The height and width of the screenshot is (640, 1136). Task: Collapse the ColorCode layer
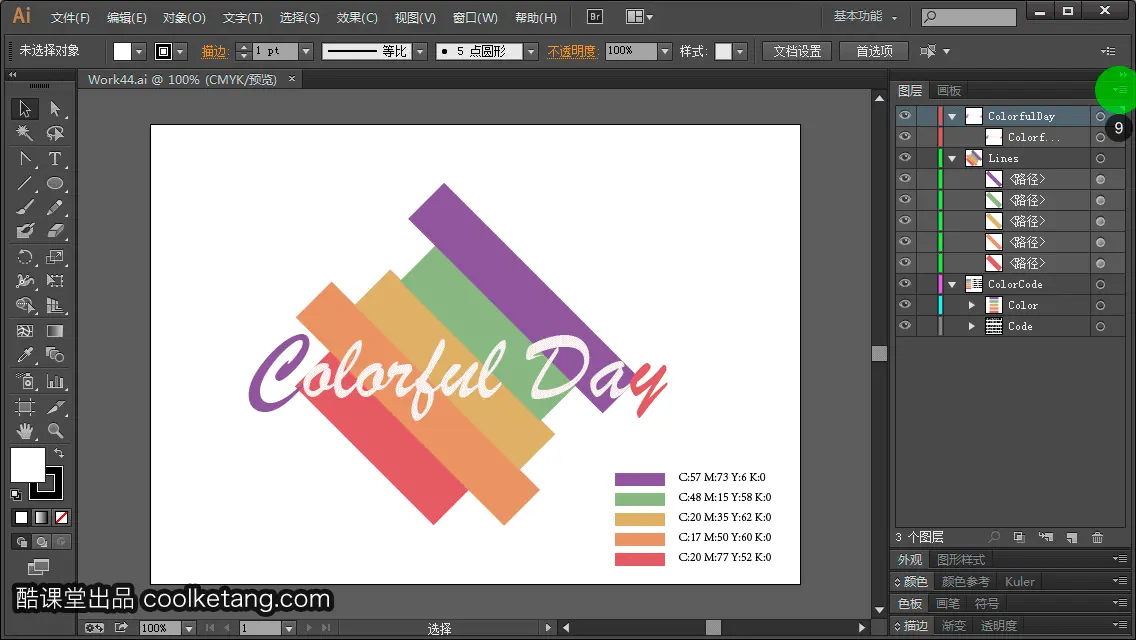click(x=953, y=284)
